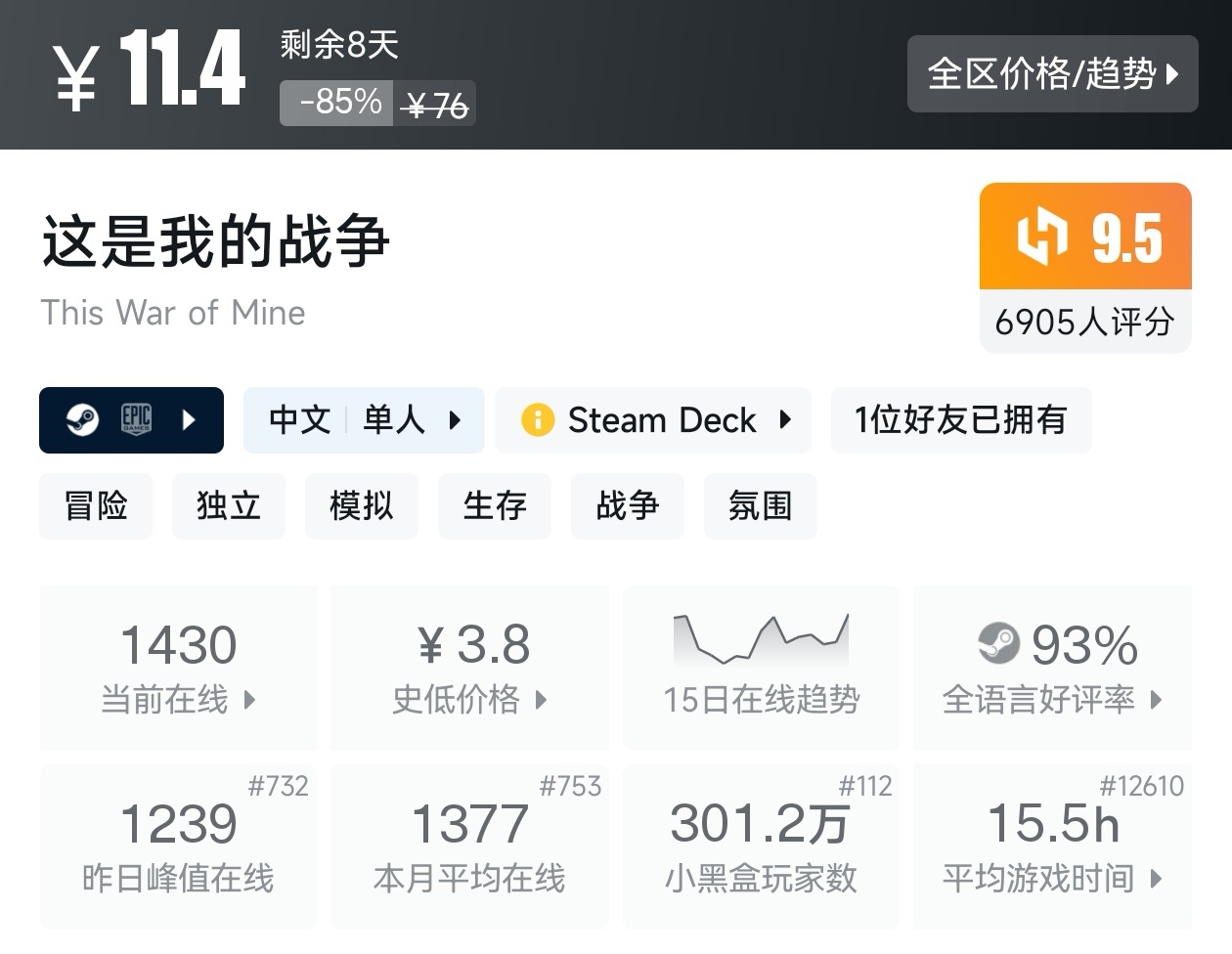Expand the platform selector arrow
Image resolution: width=1232 pixels, height=954 pixels.
[190, 420]
